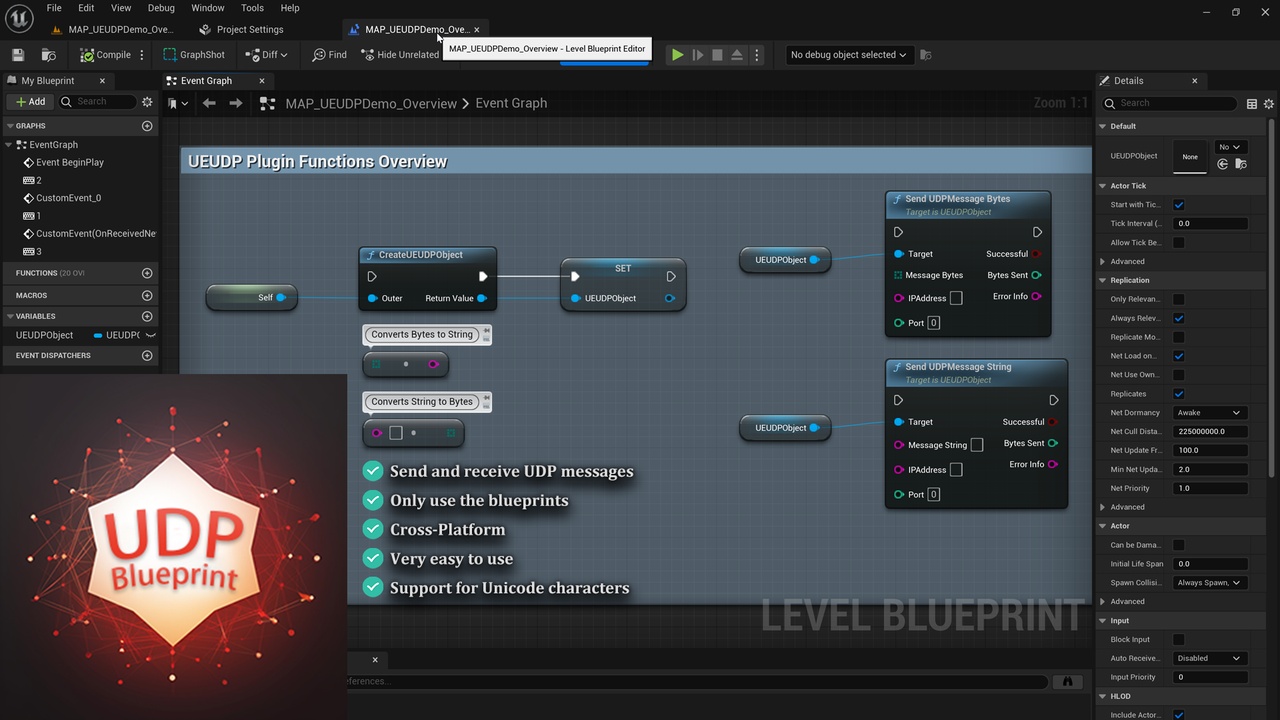Viewport: 1280px width, 720px height.
Task: Compile the blueprint
Action: coord(105,55)
